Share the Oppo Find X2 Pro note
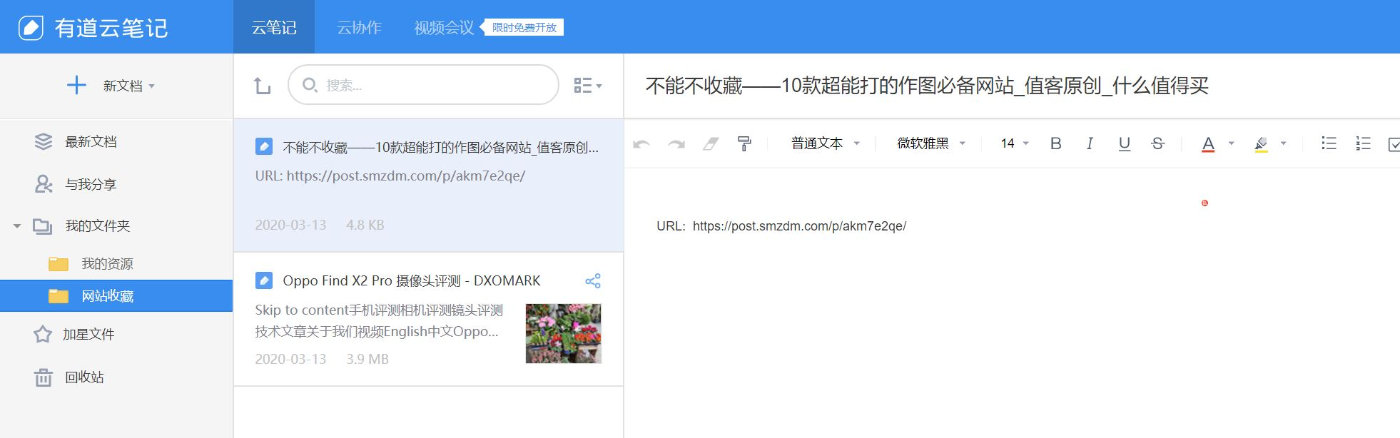This screenshot has height=438, width=1400. [593, 280]
